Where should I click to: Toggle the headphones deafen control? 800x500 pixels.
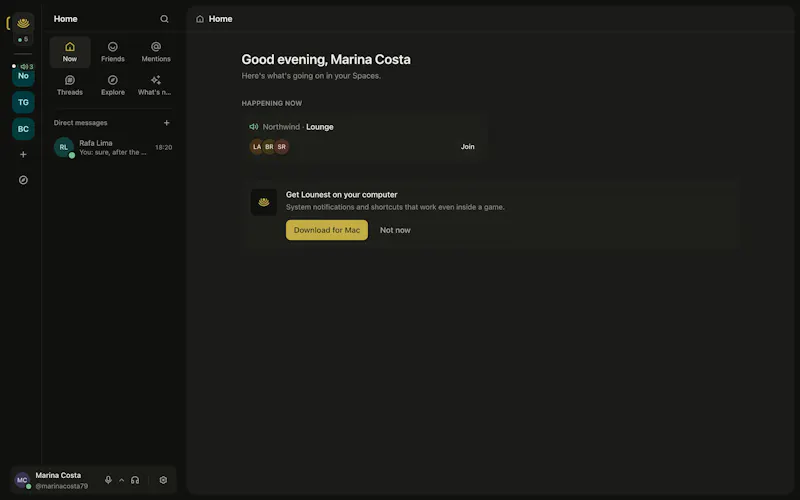(135, 480)
